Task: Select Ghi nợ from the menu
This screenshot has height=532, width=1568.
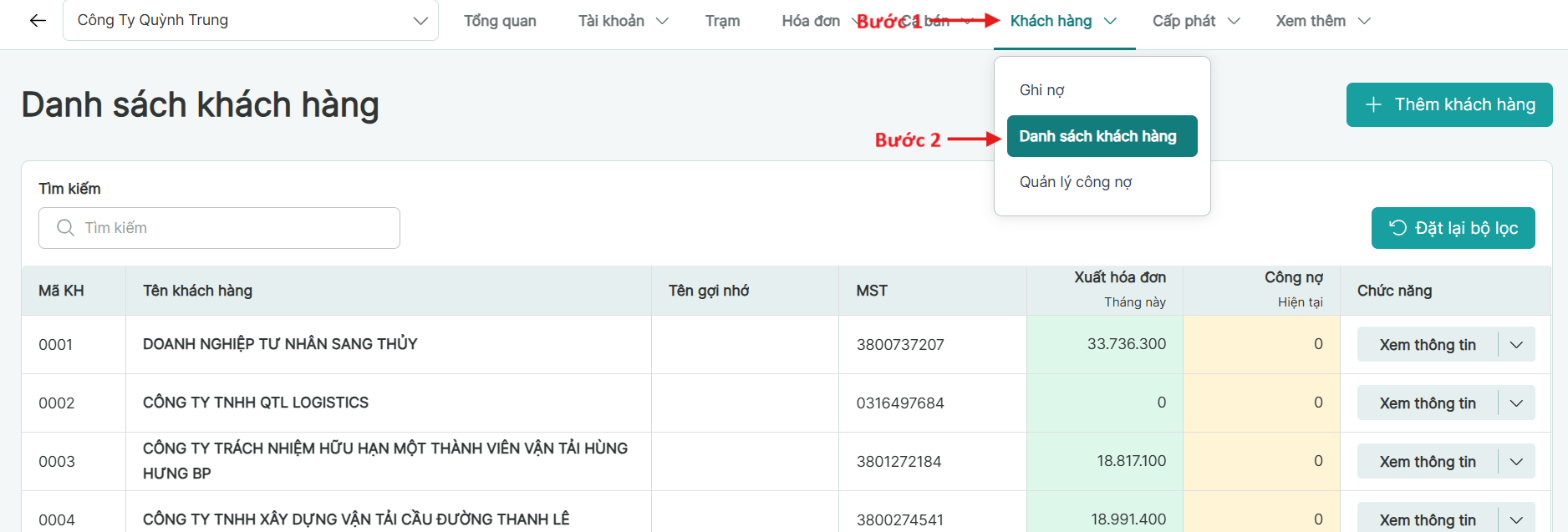Action: point(1041,90)
